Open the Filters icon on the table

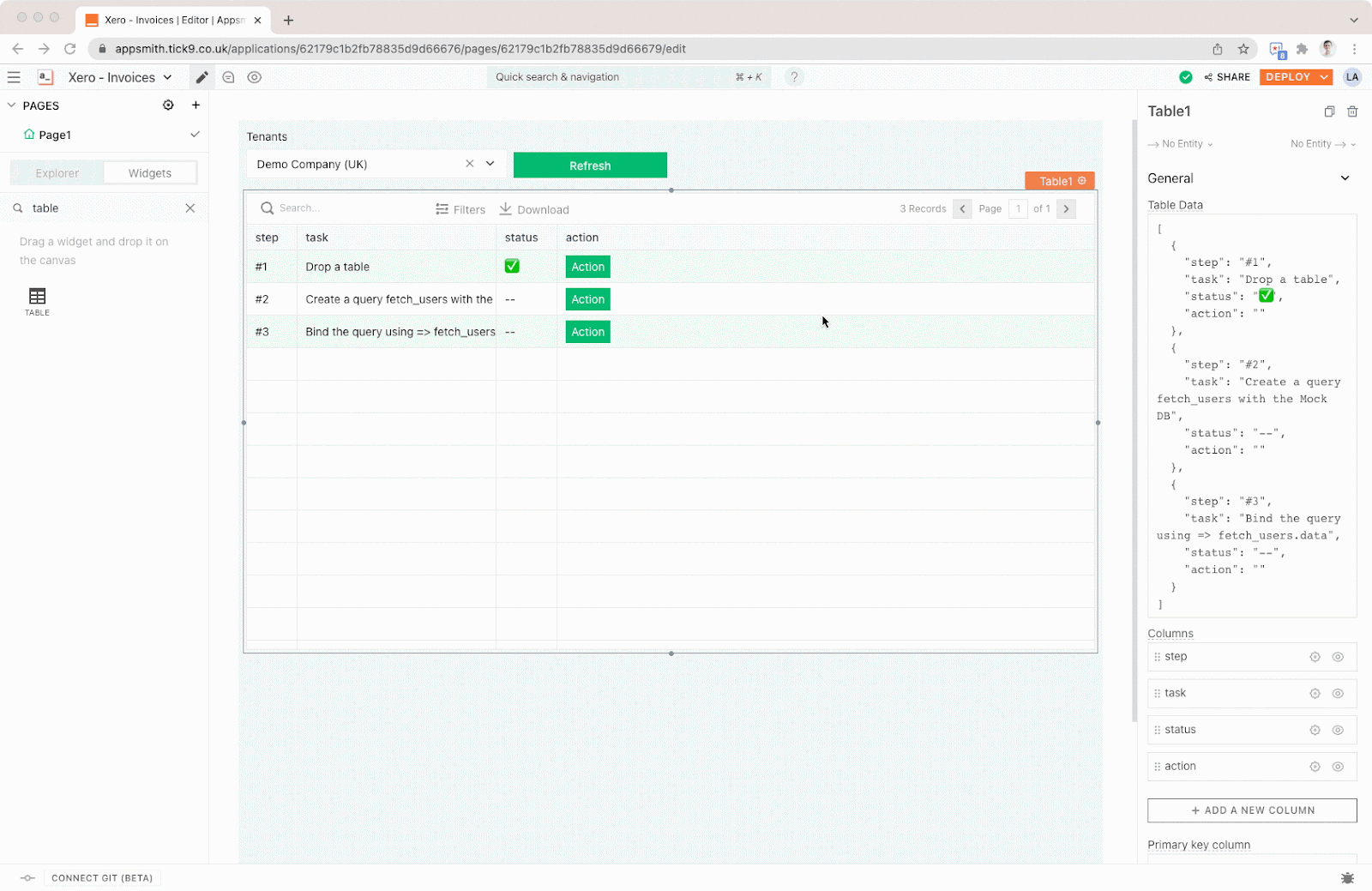(440, 208)
